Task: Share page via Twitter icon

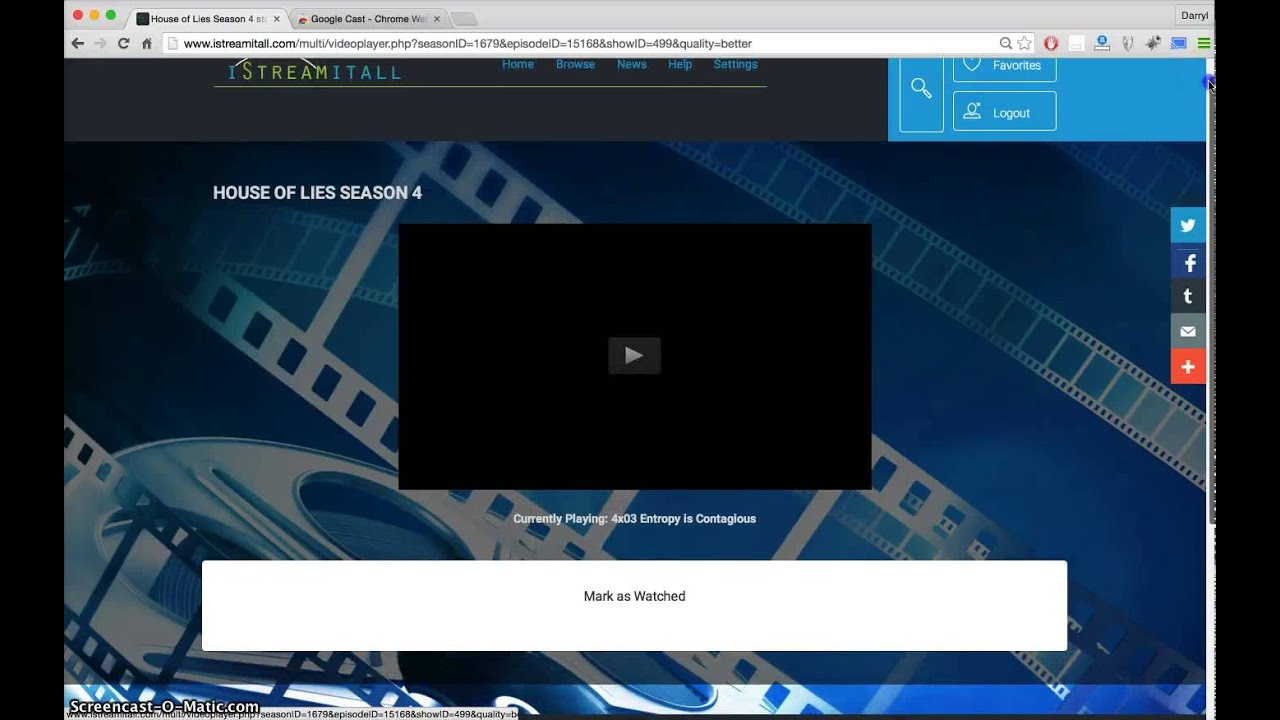Action: click(x=1188, y=225)
